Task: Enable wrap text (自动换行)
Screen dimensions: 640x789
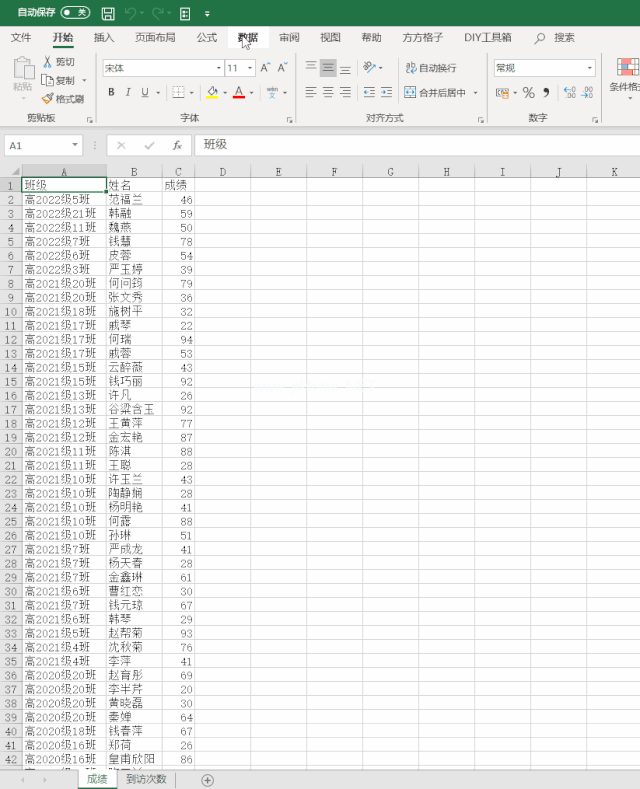Action: click(431, 67)
